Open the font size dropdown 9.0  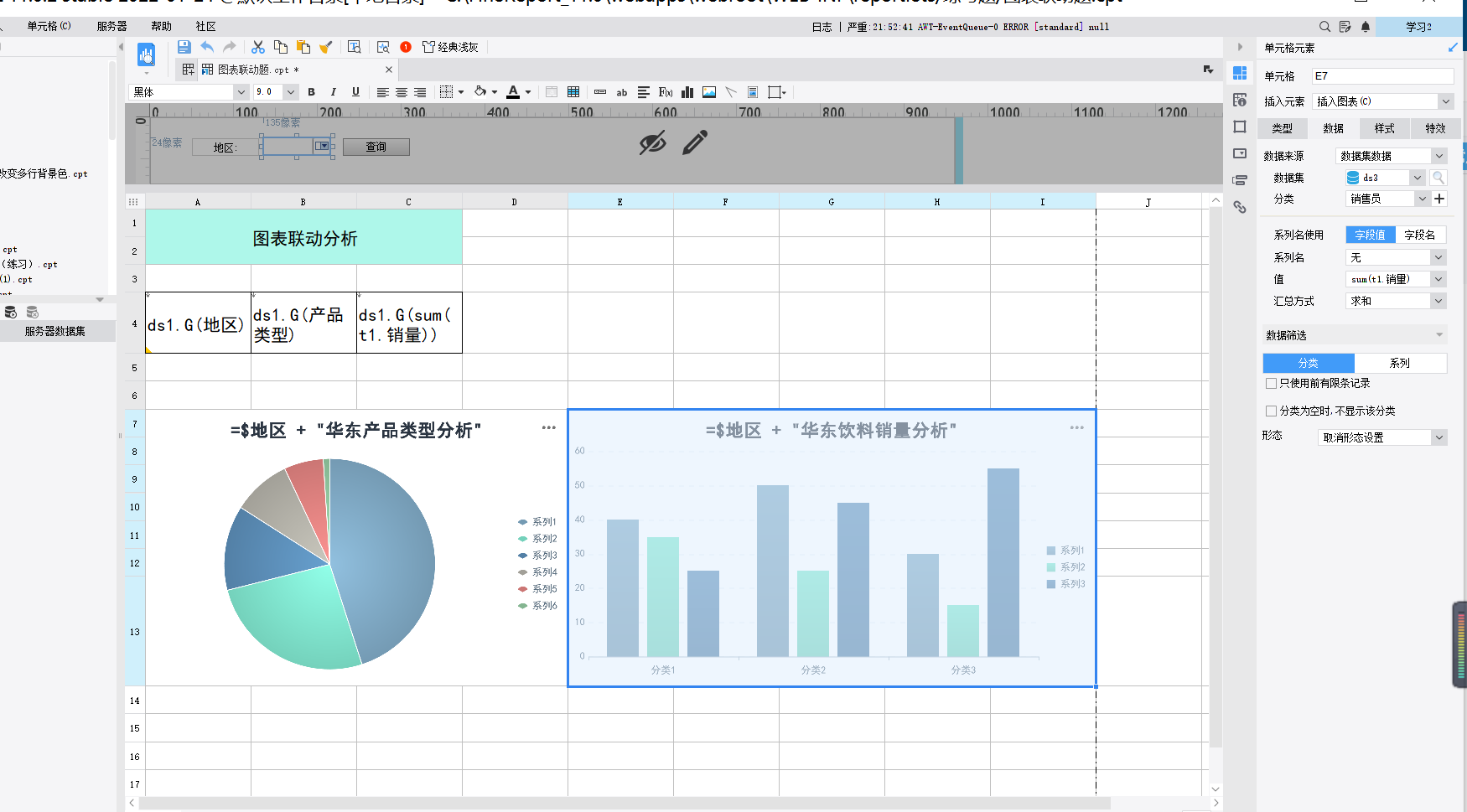coord(291,92)
